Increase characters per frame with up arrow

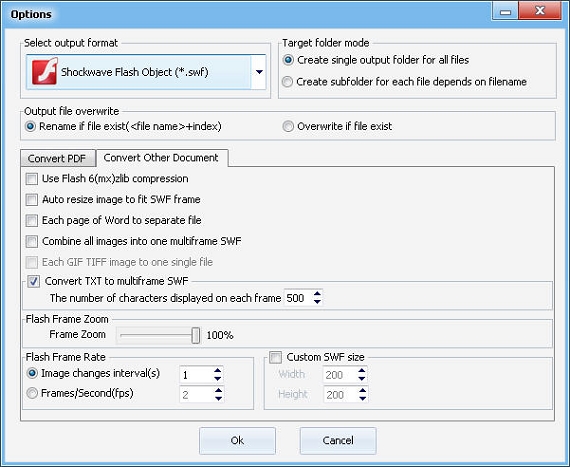point(317,294)
